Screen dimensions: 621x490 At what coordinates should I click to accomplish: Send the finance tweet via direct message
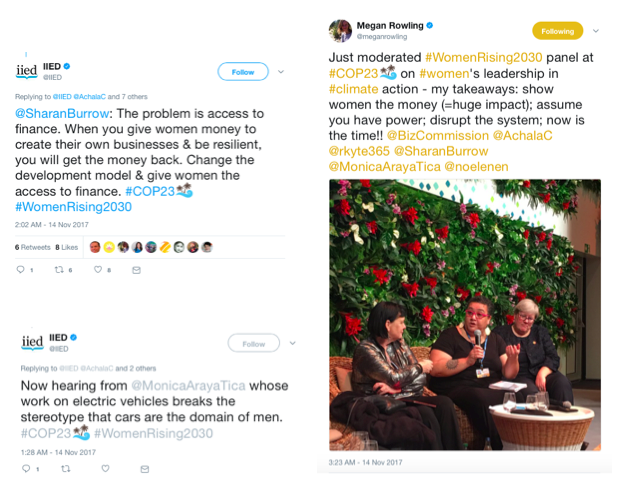pos(136,270)
